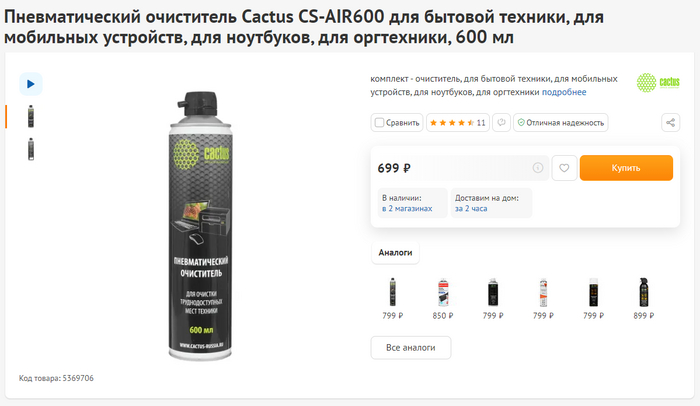Screen dimensions: 700x406
Task: Play the product video thumbnail
Action: tap(30, 84)
